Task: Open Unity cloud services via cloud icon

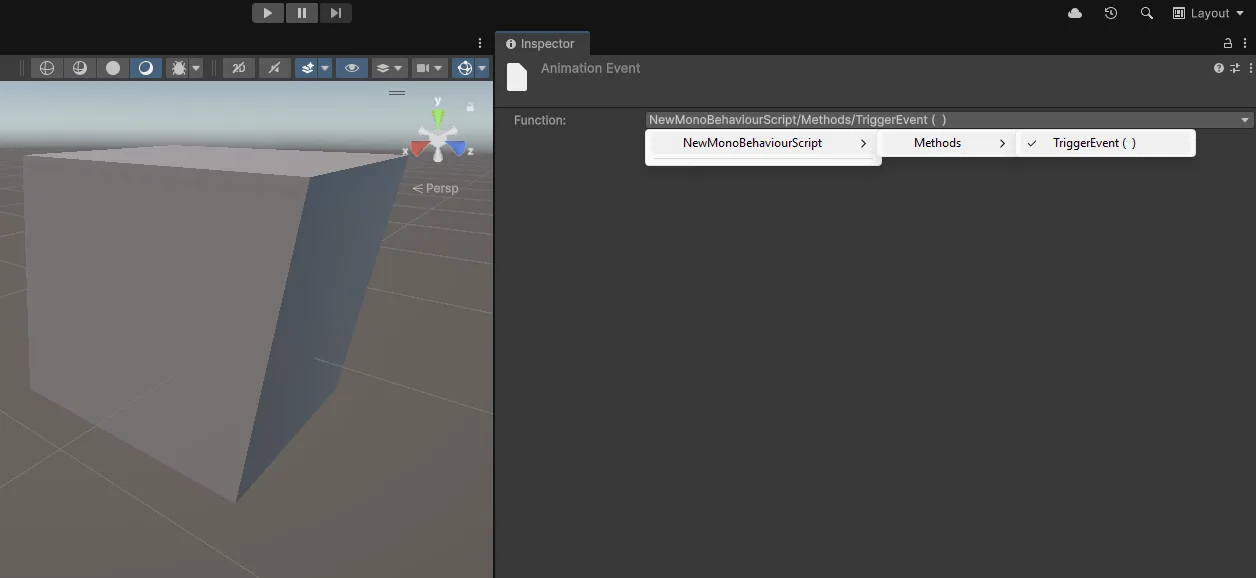Action: click(1075, 13)
